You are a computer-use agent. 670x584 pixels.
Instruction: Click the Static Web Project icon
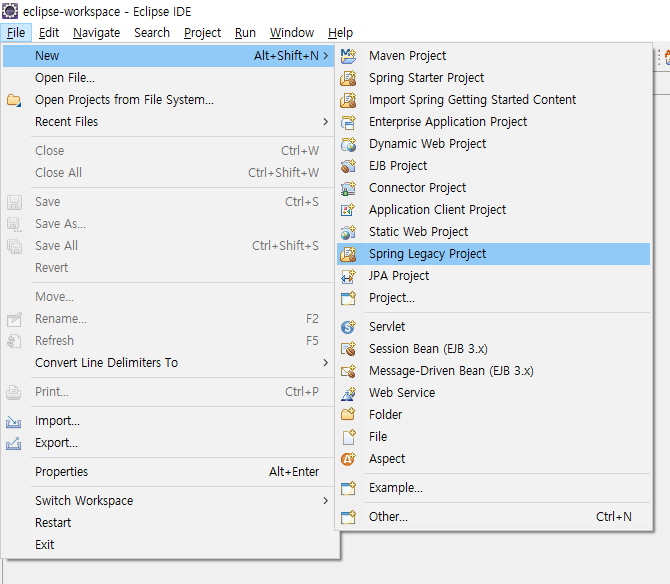coord(348,232)
